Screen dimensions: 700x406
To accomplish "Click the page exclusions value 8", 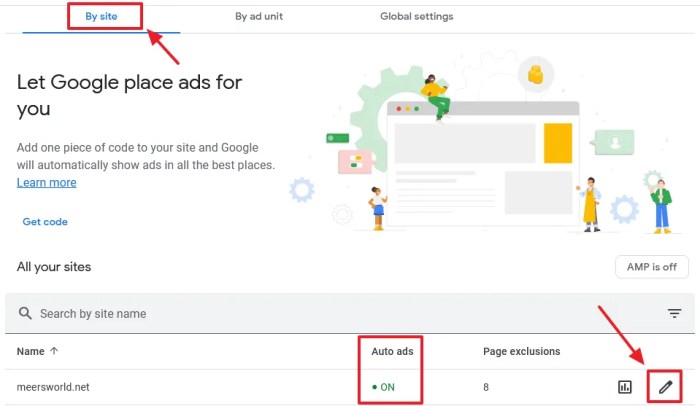I will click(x=486, y=387).
